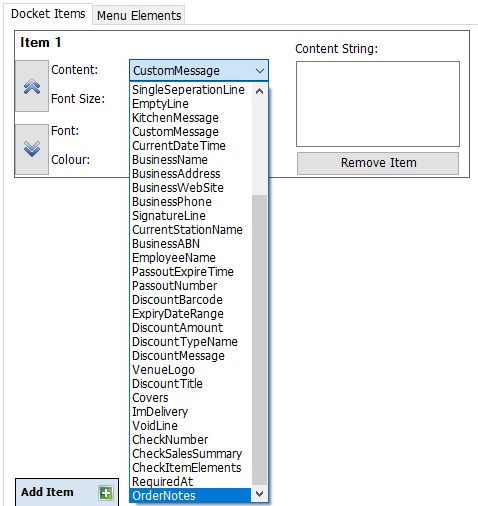The width and height of the screenshot is (478, 506).
Task: Move Item 1 down with double-chevron arrow
Action: pos(32,149)
